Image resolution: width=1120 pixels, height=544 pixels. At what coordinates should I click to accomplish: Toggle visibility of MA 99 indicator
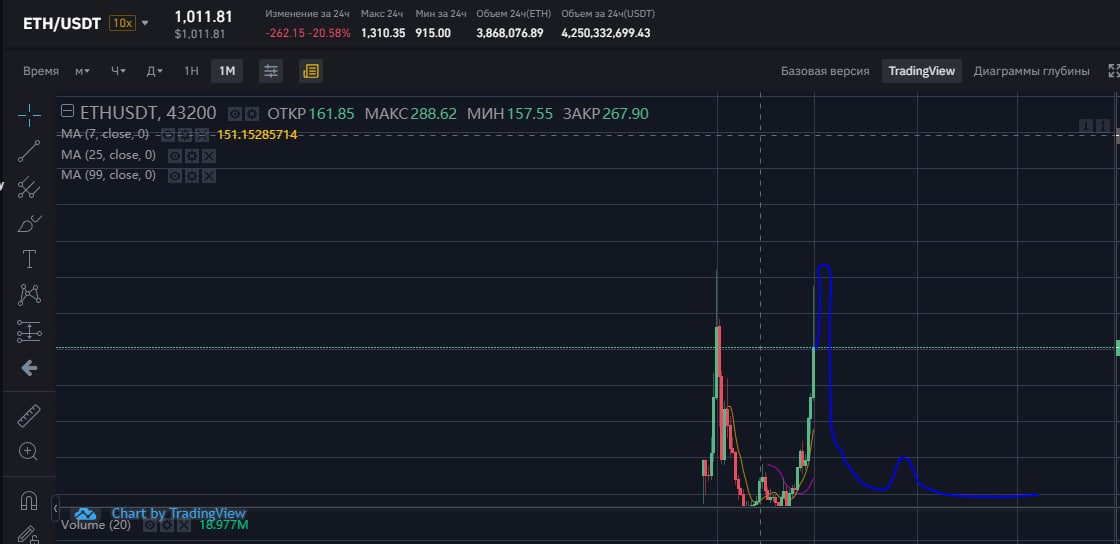pyautogui.click(x=174, y=176)
